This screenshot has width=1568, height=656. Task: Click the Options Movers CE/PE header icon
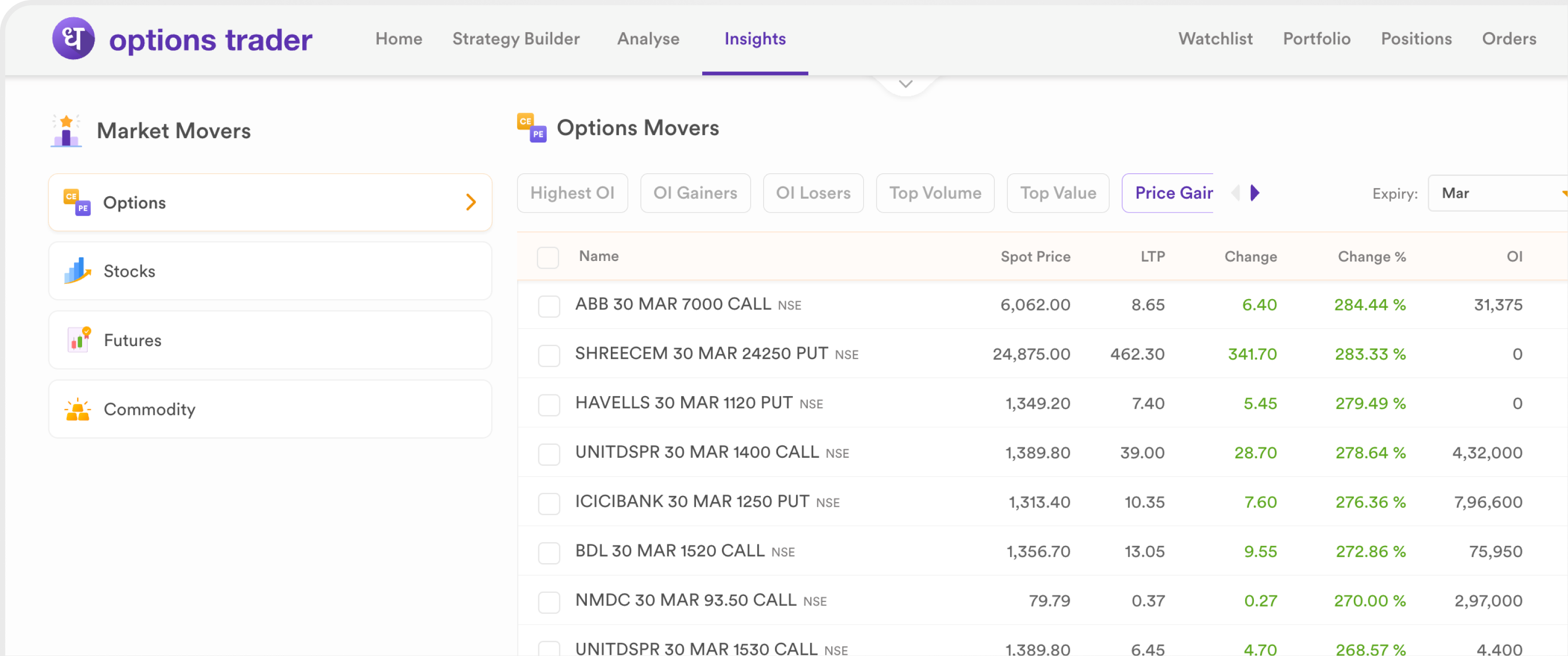pyautogui.click(x=531, y=128)
